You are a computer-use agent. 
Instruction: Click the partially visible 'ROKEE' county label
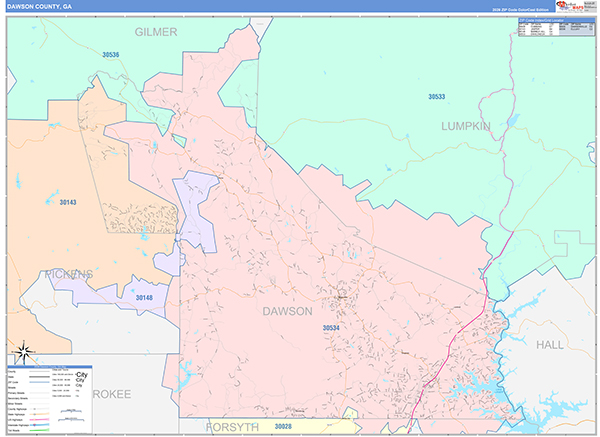pos(112,394)
